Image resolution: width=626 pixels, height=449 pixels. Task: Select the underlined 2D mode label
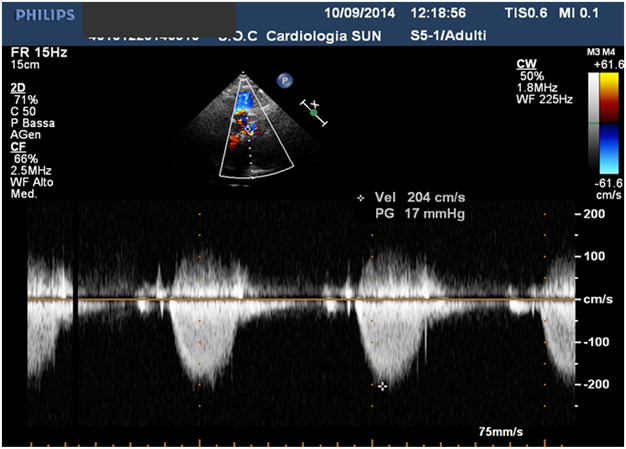[x=19, y=88]
